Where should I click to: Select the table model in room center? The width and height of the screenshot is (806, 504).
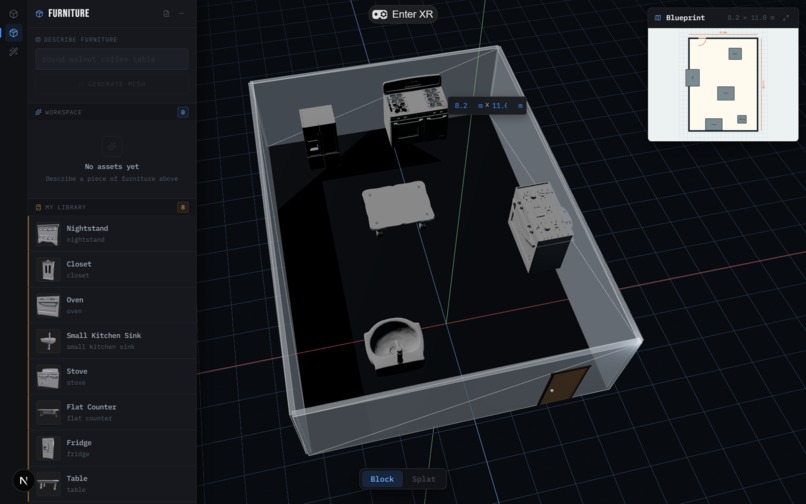pos(398,207)
